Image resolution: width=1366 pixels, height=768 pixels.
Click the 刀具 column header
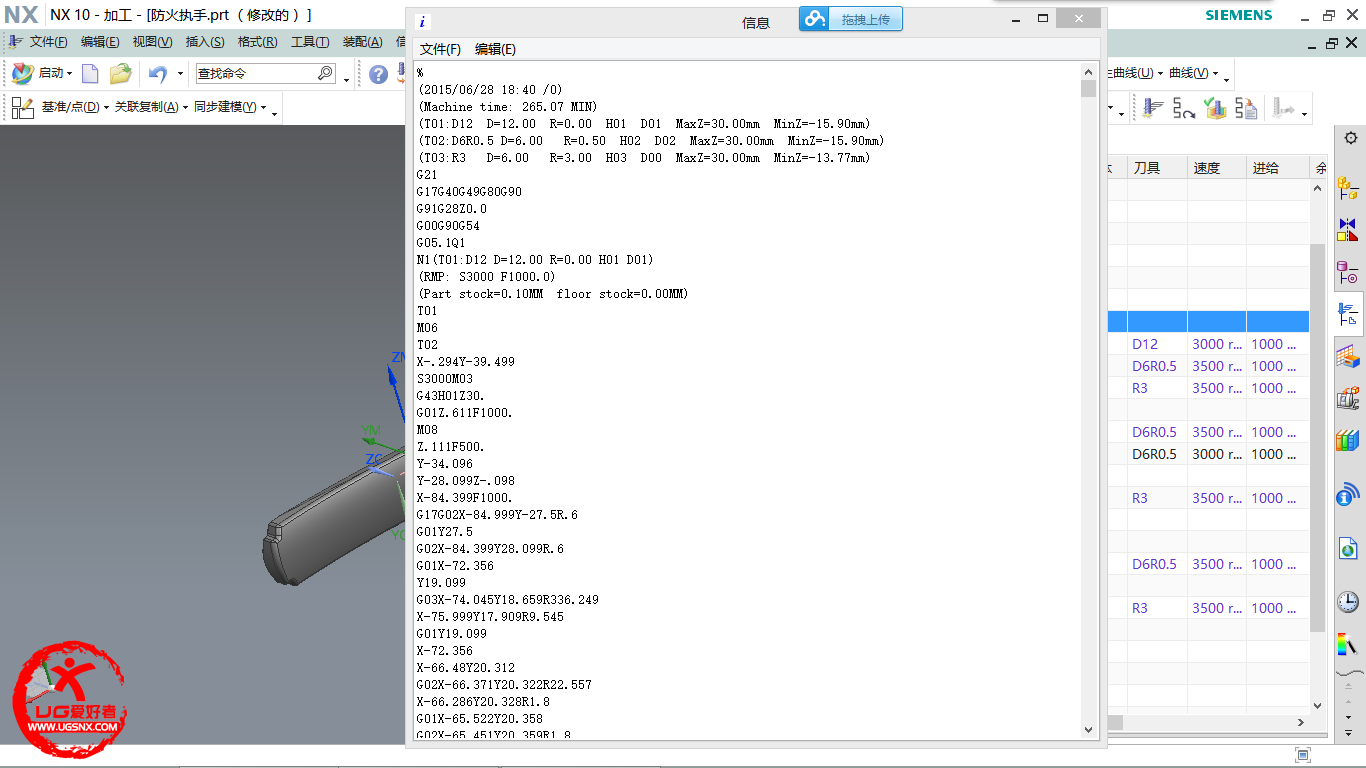[1157, 168]
